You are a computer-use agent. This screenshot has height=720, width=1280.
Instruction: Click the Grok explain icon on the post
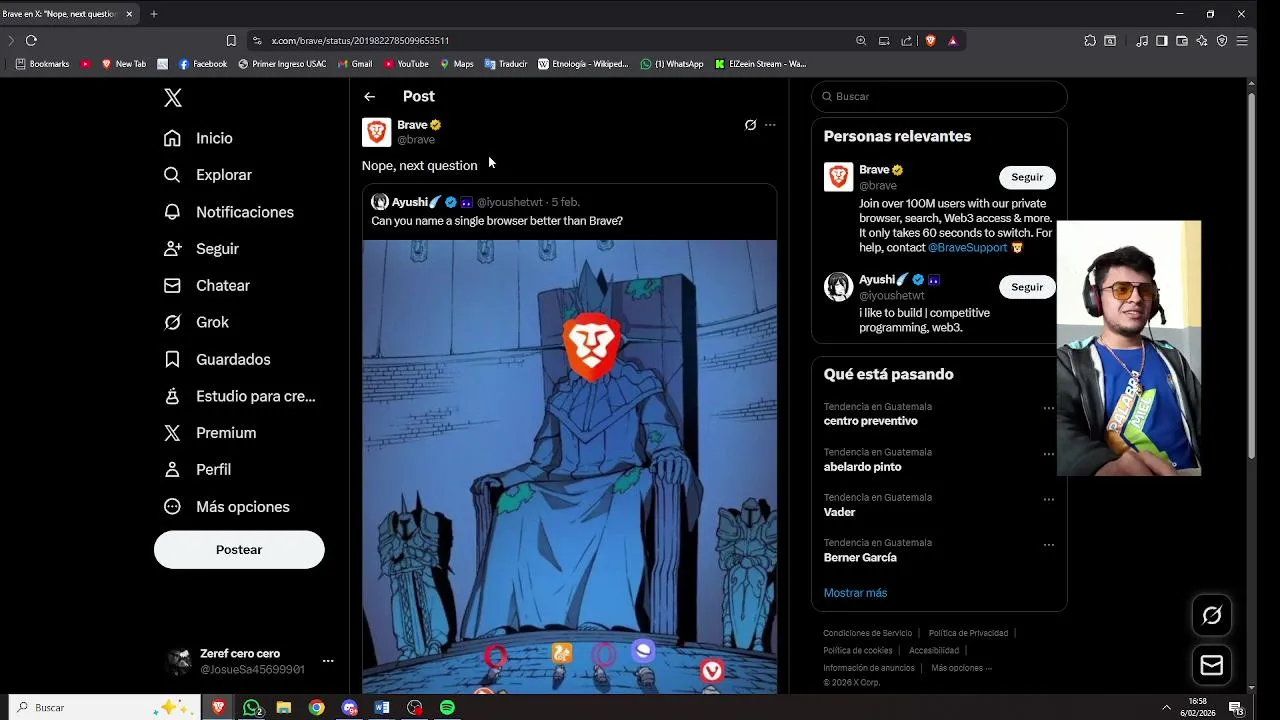coord(750,125)
